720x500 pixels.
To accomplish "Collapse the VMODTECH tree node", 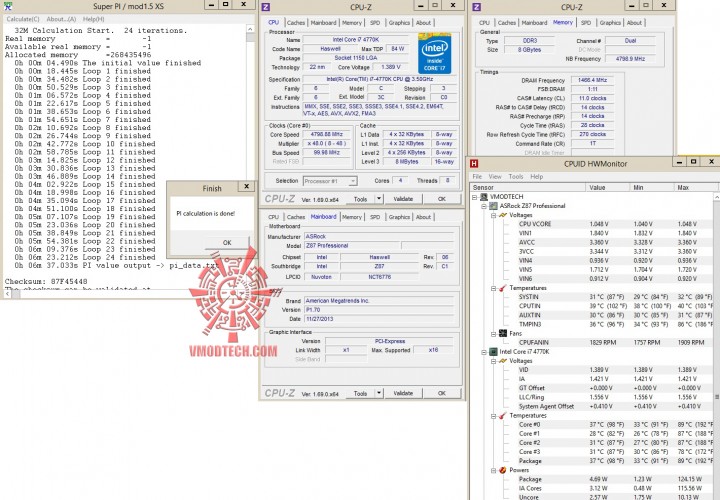I will coord(474,197).
